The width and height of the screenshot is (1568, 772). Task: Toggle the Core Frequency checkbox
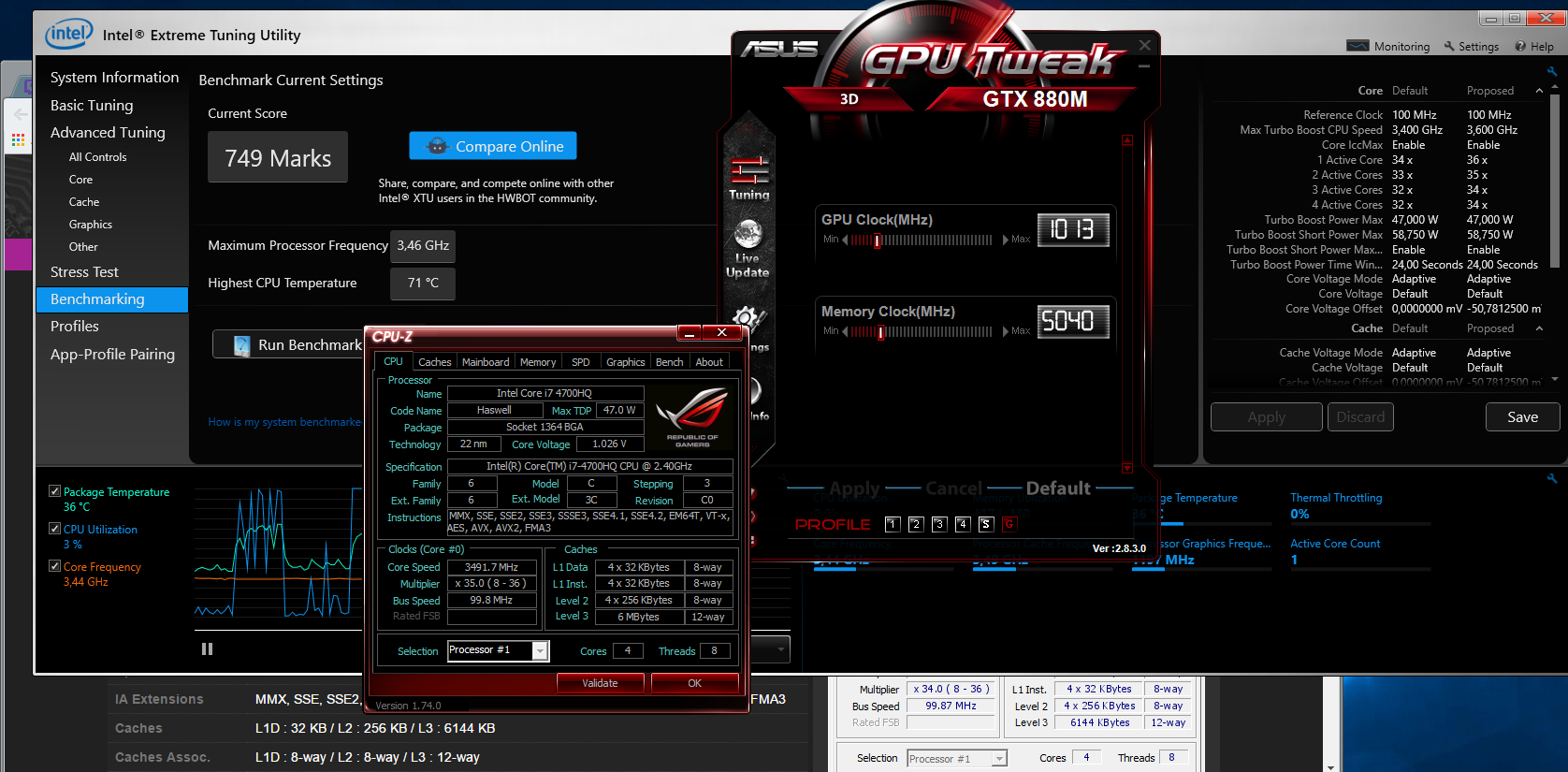tap(54, 566)
